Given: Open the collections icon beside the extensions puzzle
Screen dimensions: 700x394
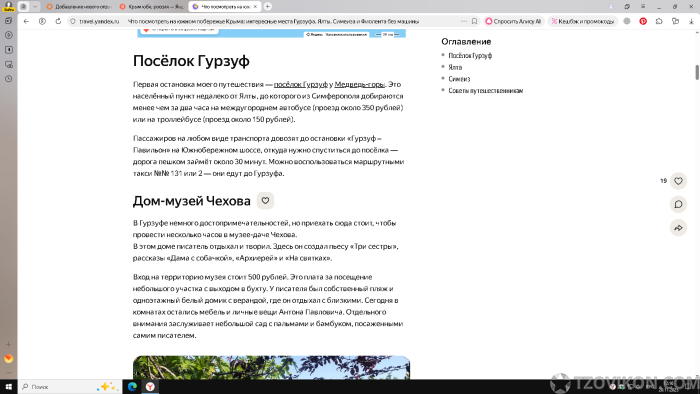Looking at the screenshot, I should point(675,21).
